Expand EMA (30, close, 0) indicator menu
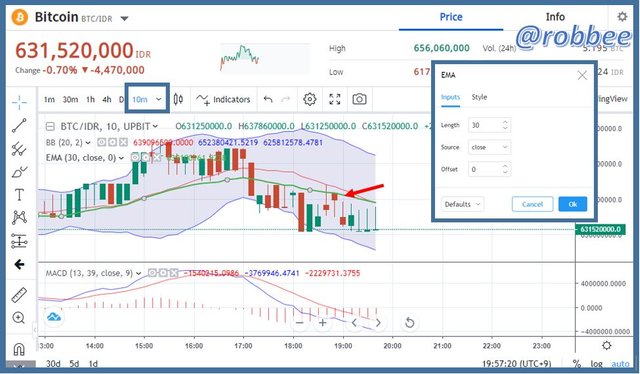This screenshot has height=374, width=640. click(x=121, y=158)
